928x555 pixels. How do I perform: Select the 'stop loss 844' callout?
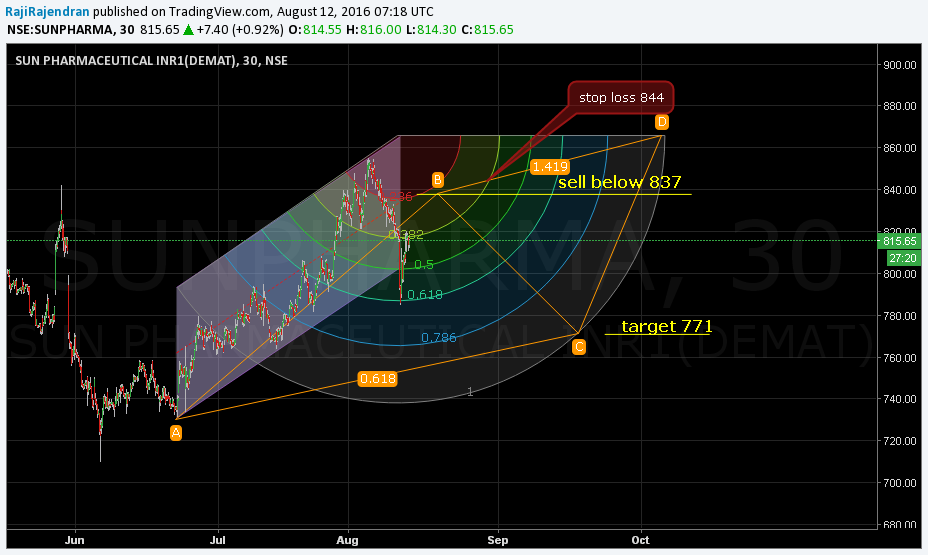[621, 98]
